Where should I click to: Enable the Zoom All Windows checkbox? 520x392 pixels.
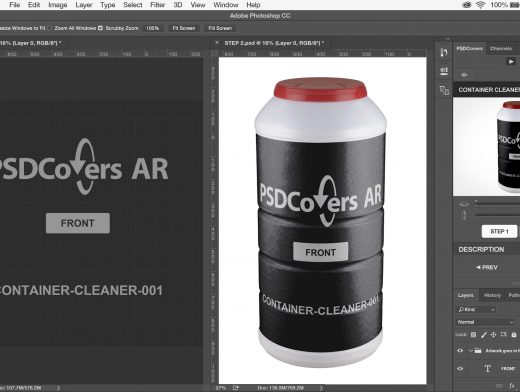(50, 28)
